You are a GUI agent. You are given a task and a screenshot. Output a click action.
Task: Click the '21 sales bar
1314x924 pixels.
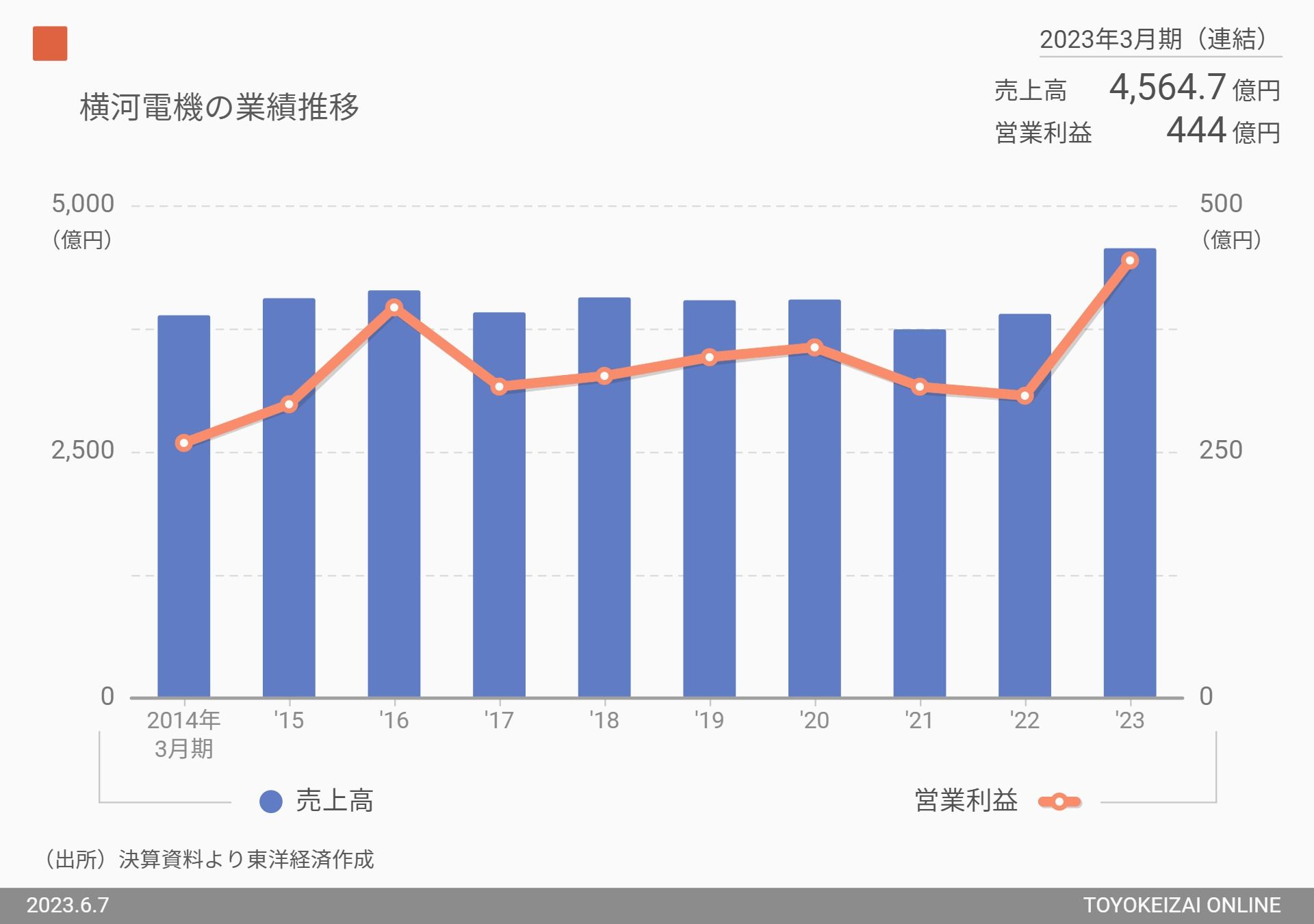coord(920,513)
